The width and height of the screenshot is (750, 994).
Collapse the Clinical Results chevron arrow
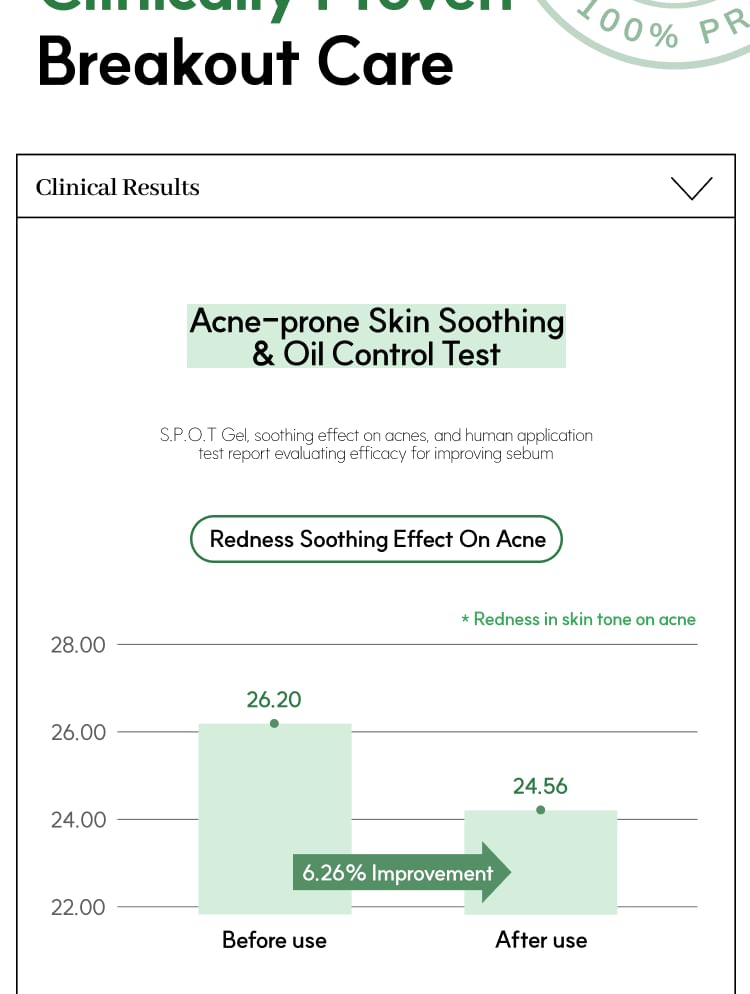(691, 188)
